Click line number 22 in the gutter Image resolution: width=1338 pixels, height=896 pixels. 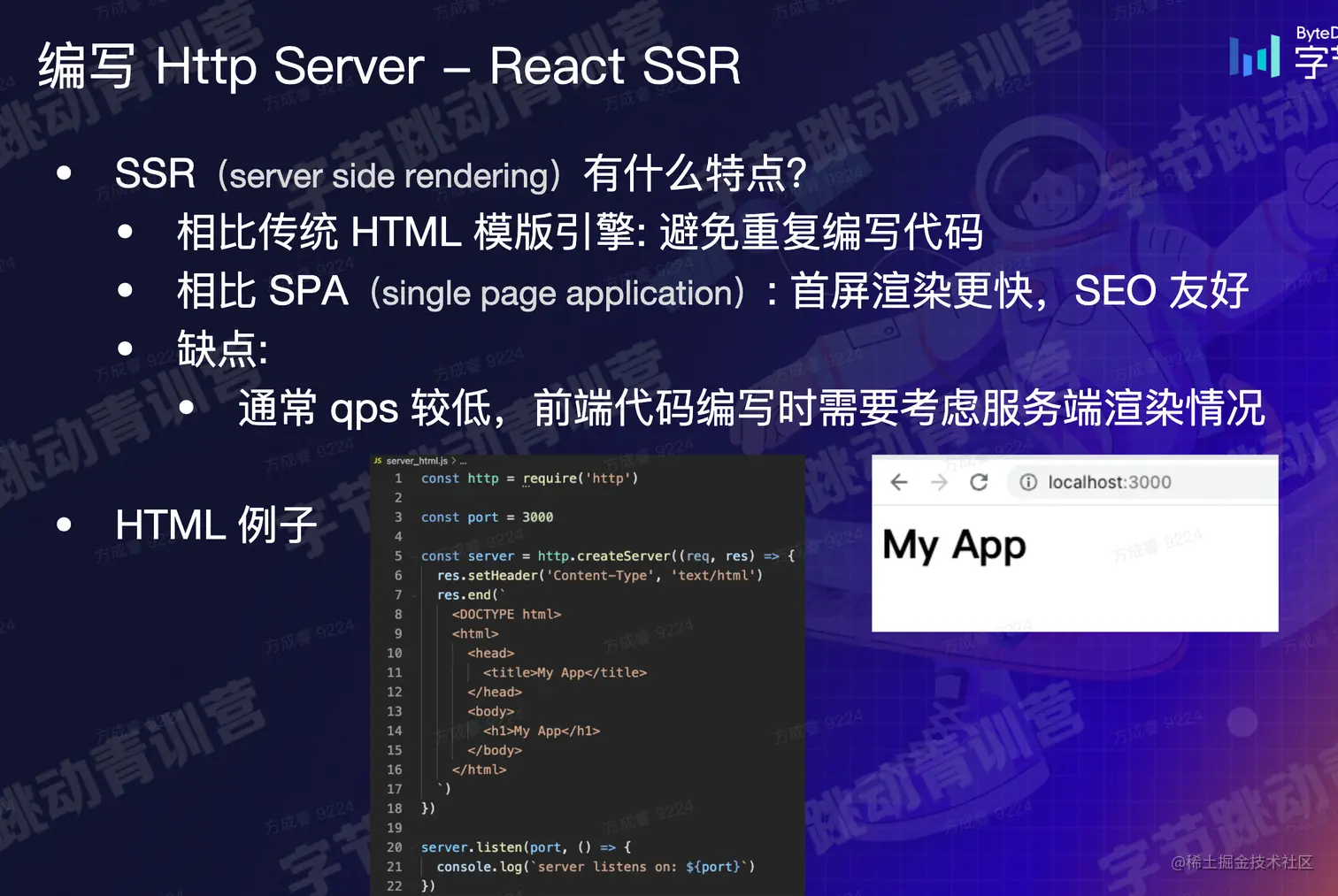[x=395, y=886]
